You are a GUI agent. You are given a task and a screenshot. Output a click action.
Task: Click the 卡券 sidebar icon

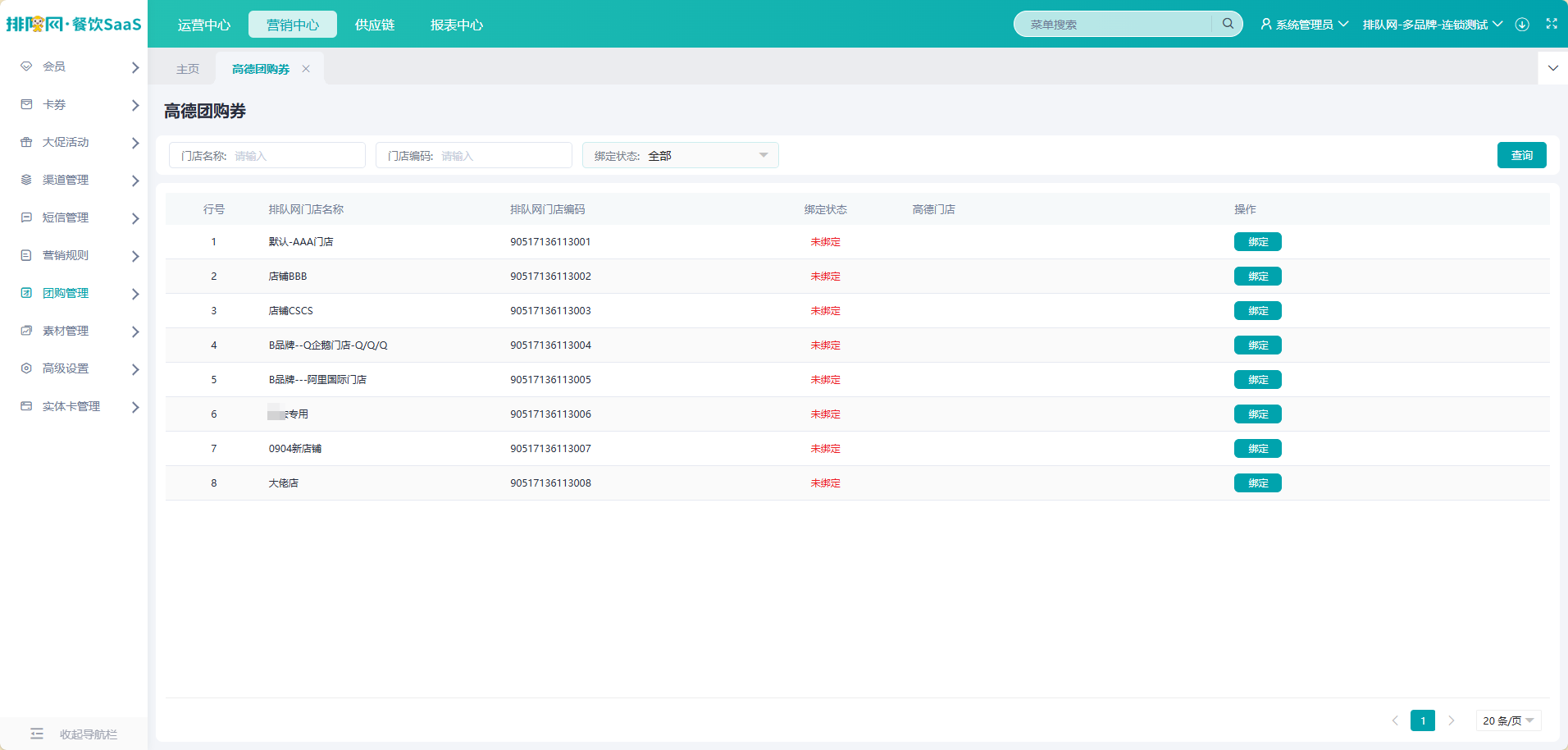[x=26, y=104]
